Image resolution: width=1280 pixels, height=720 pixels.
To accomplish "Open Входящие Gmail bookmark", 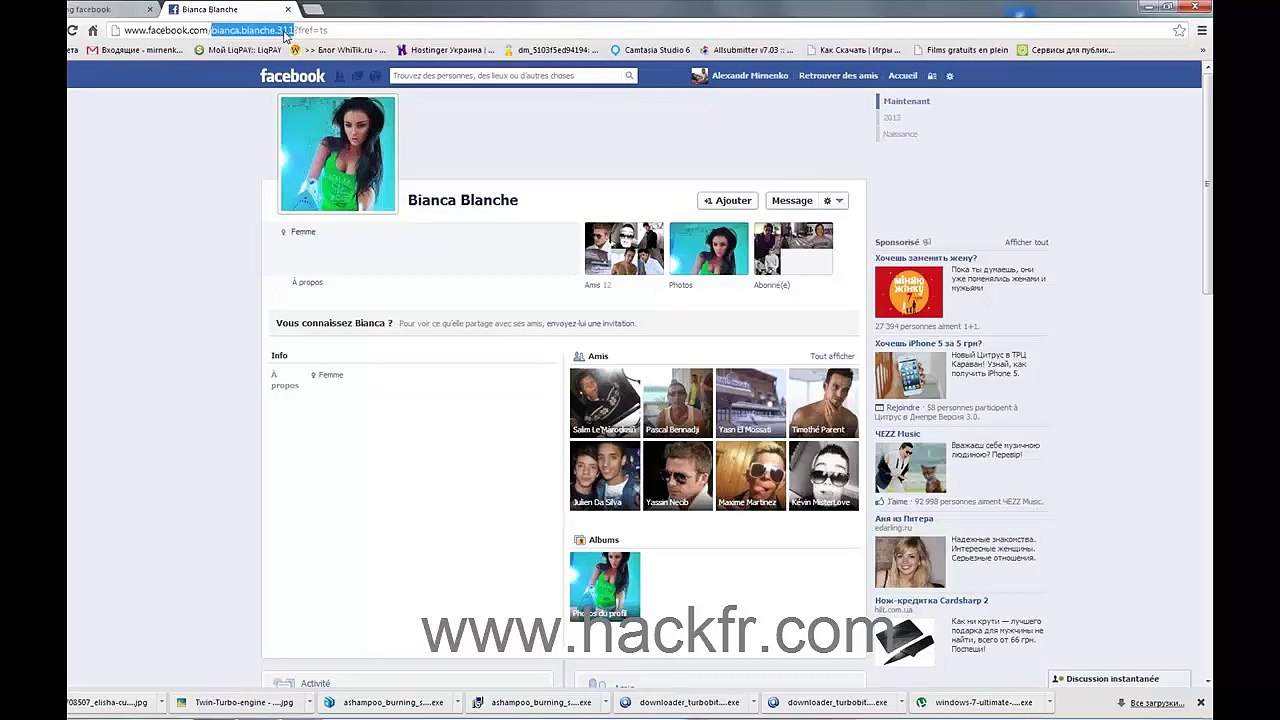I will pos(135,50).
